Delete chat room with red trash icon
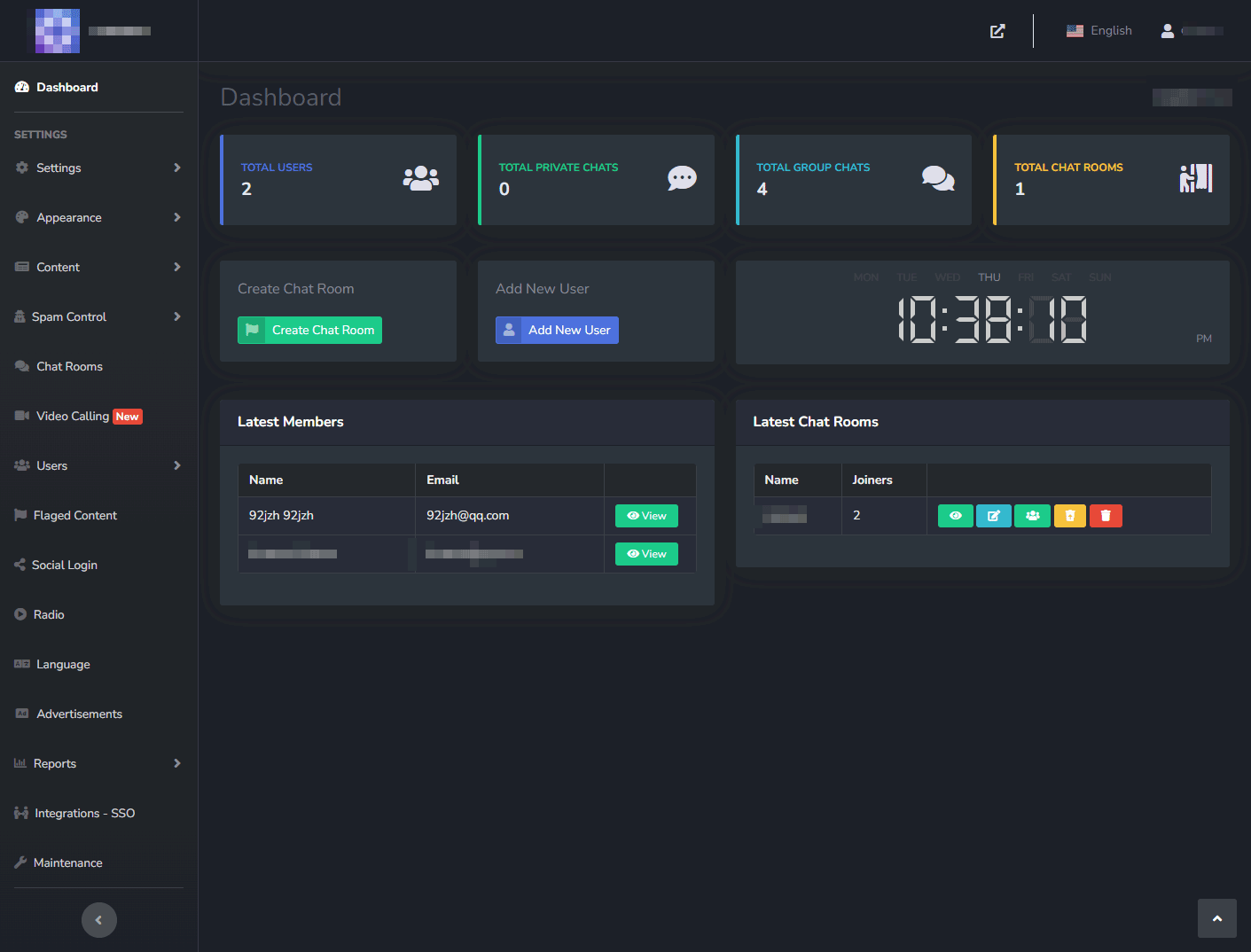Screen dimensions: 1251x952 click(1106, 516)
